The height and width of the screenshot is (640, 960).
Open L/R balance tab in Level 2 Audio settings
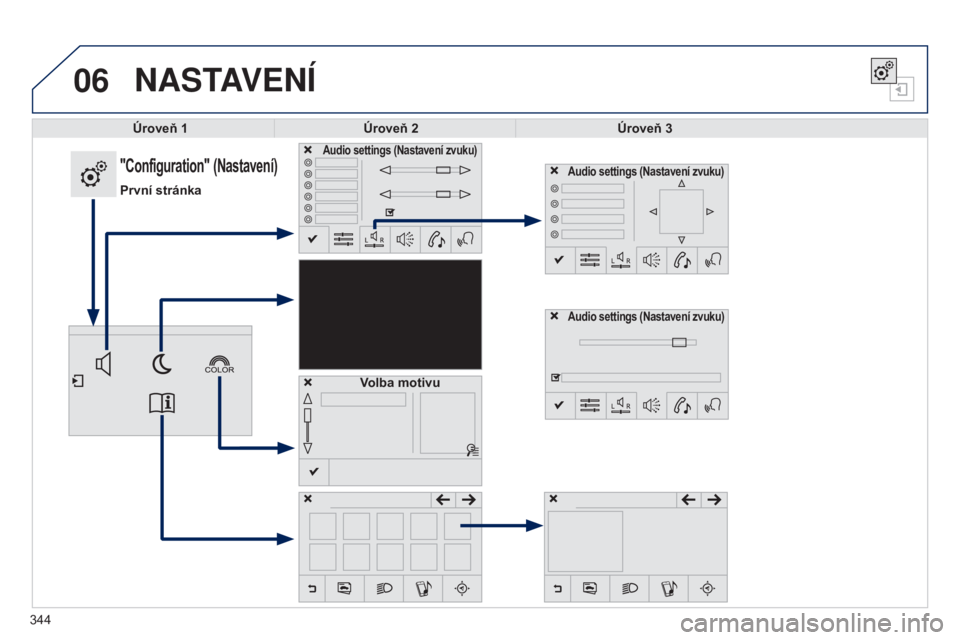click(x=374, y=239)
